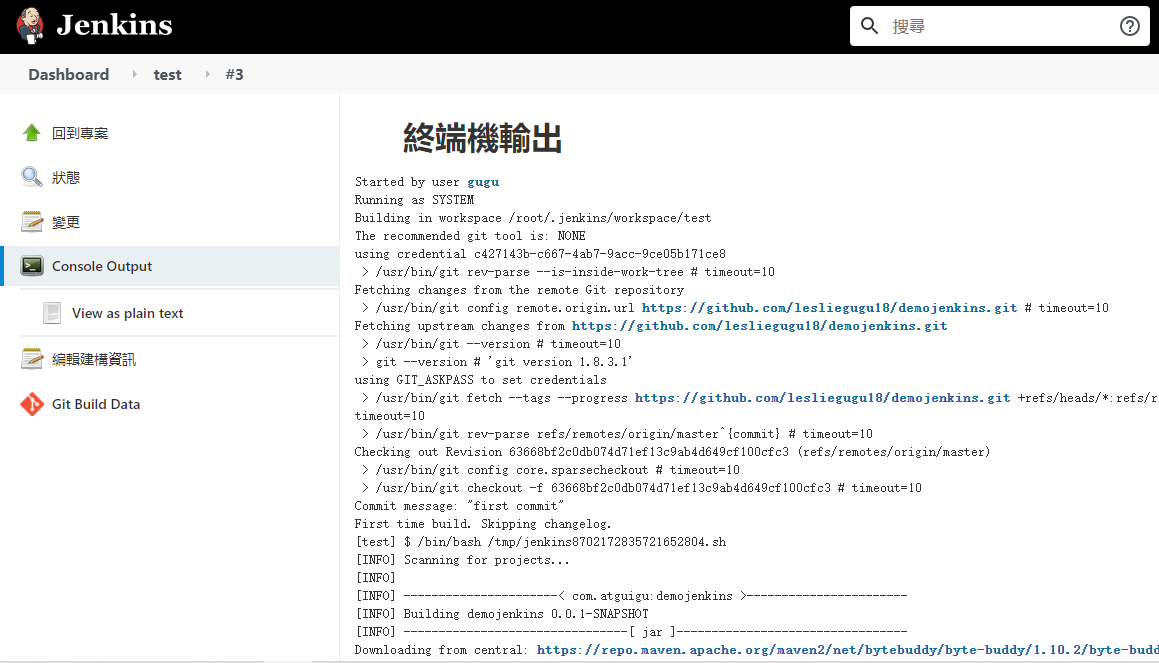
Task: Open build #3 breadcrumb
Action: click(234, 75)
